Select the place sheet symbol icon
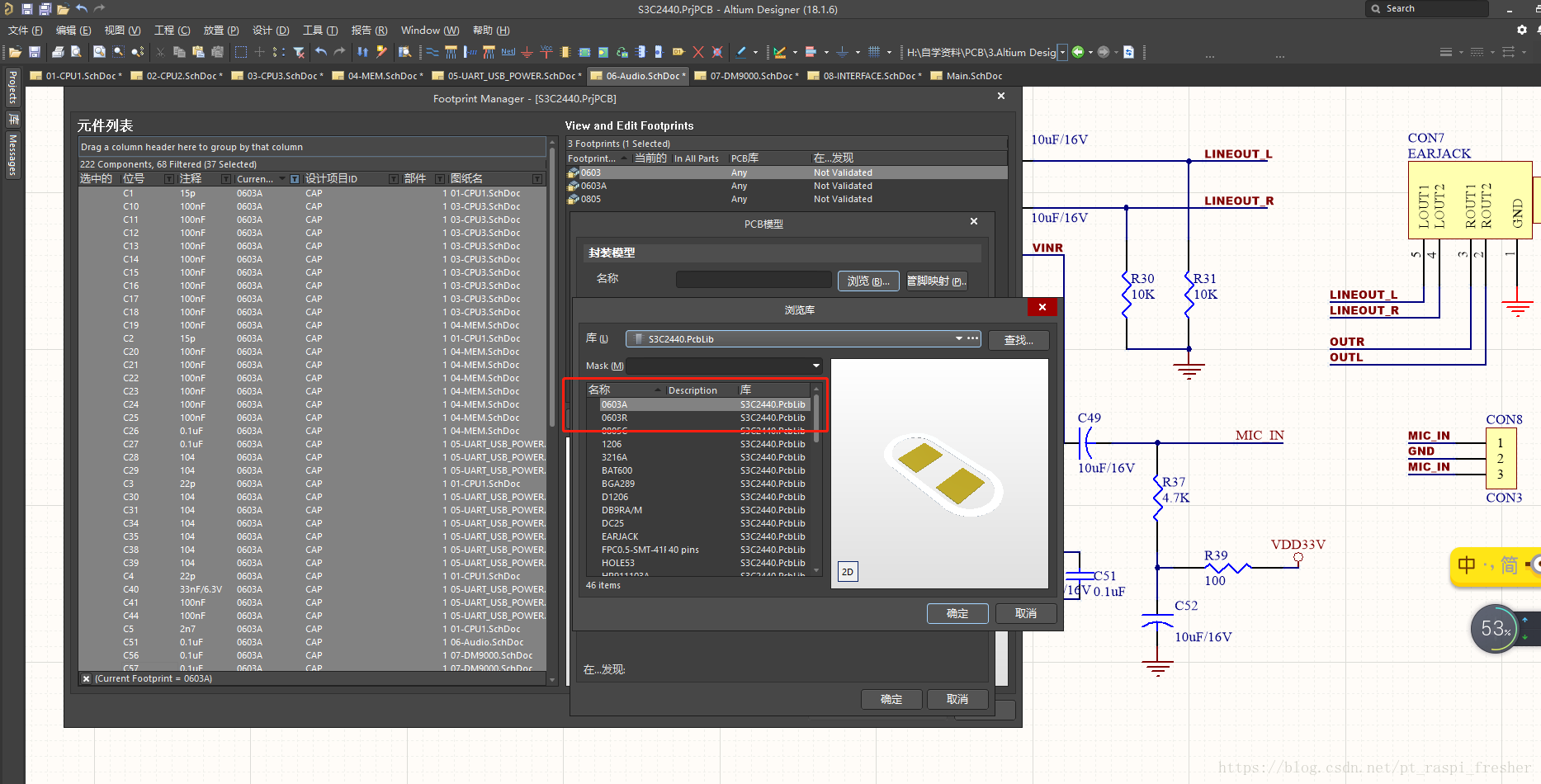 (584, 52)
